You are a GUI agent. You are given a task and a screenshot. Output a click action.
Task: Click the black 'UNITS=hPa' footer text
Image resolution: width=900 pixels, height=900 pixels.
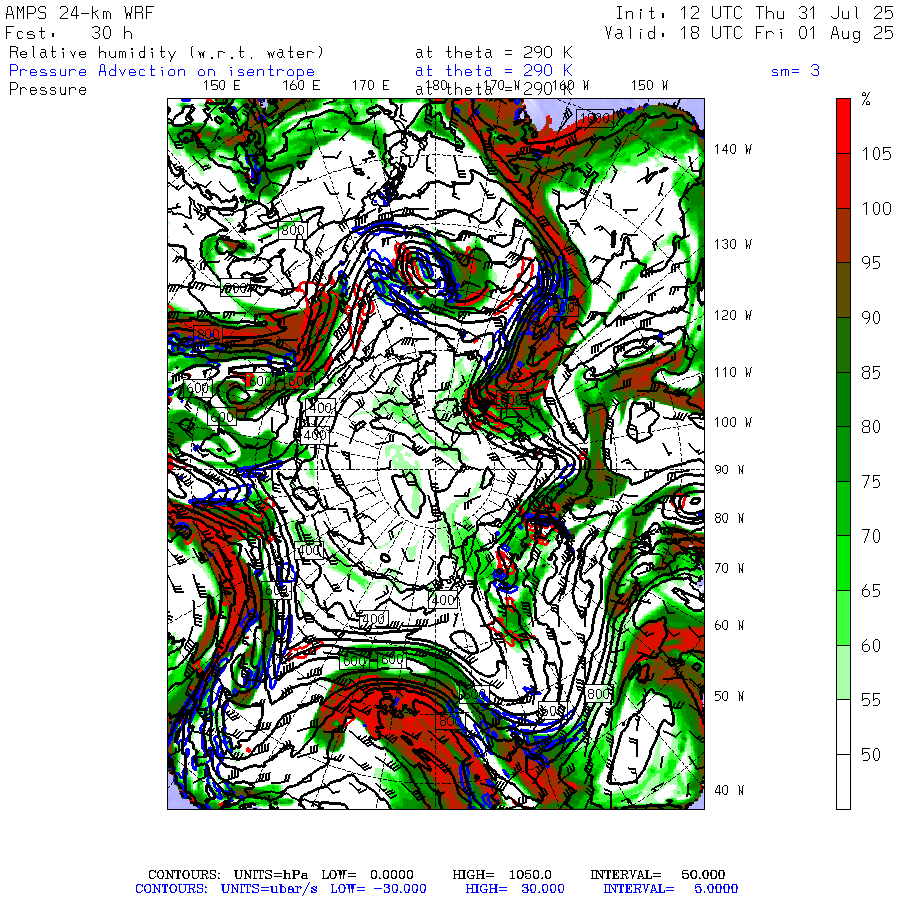pos(271,875)
